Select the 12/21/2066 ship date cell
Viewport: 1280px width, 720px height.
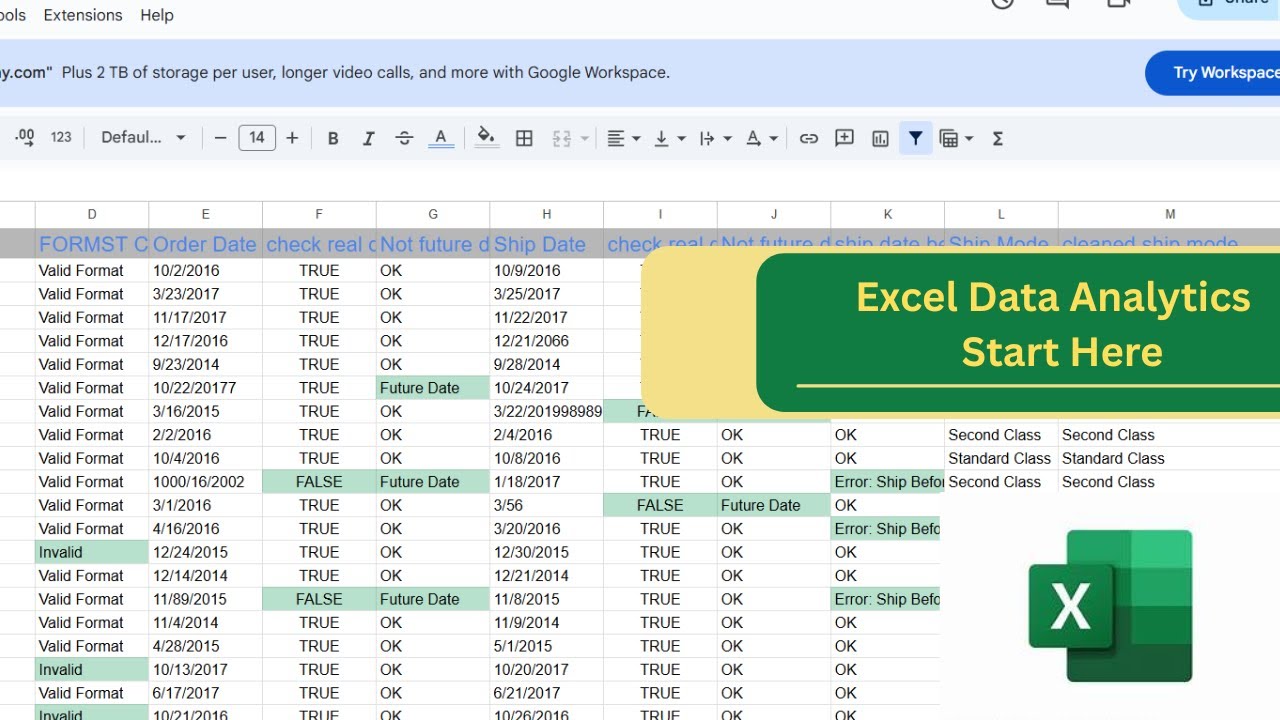coord(547,341)
